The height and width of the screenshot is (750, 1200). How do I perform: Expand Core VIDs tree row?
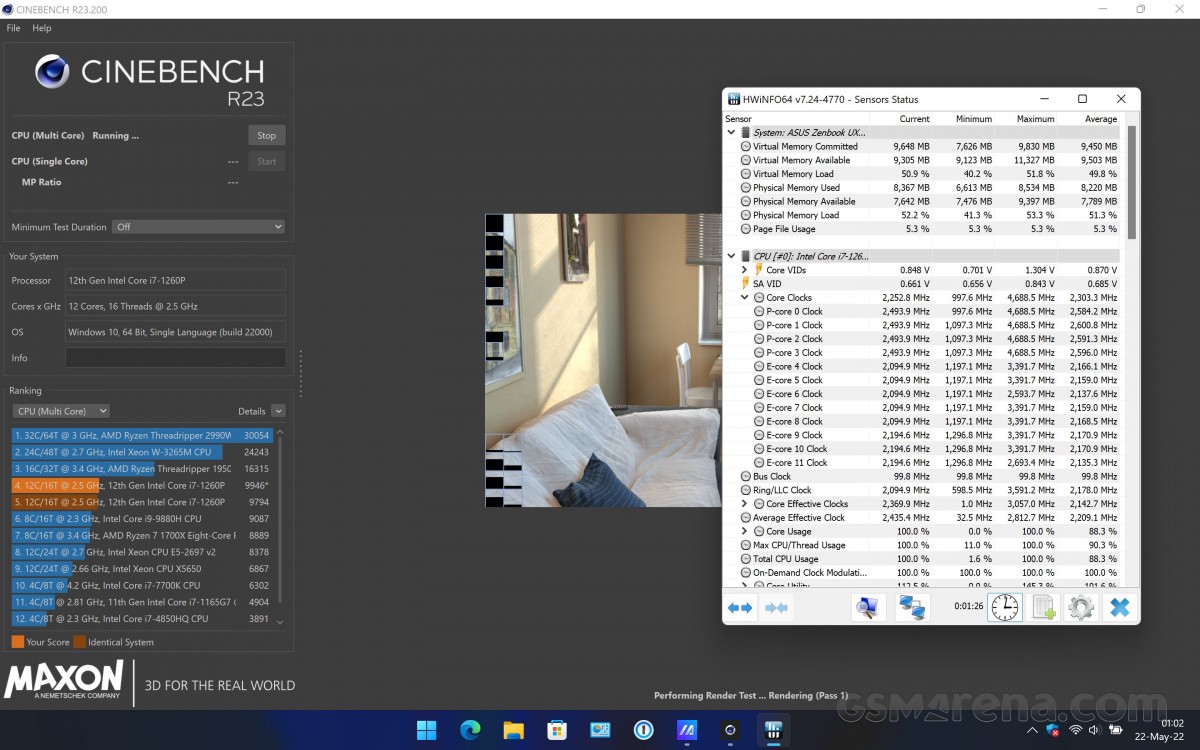coord(744,270)
